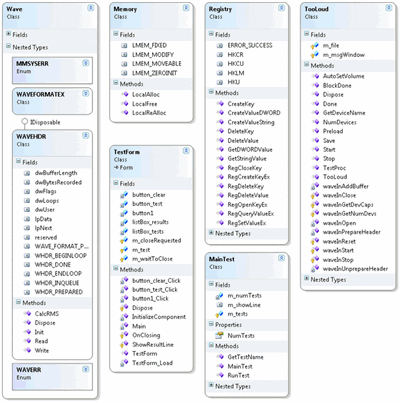Screen dimensions: 400x403
Task: Click the CreateKey method icon
Action: [220, 104]
